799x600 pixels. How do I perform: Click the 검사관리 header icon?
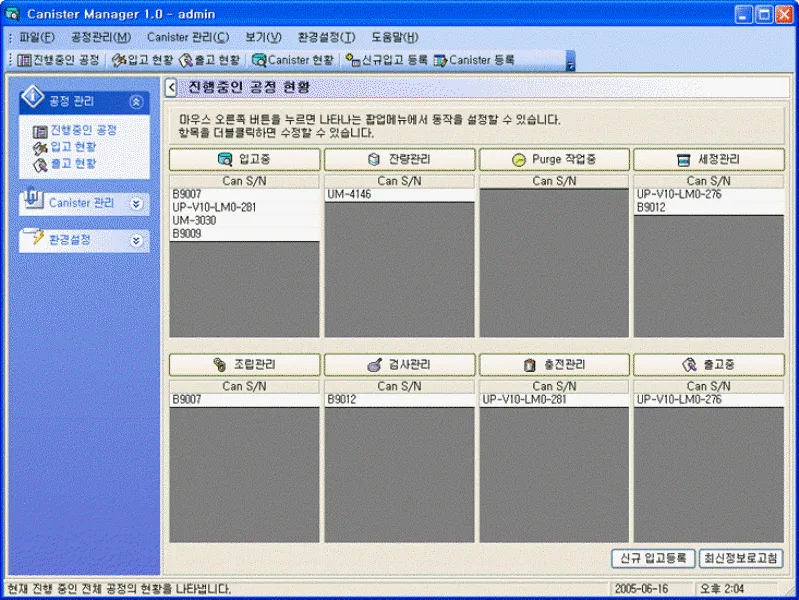375,365
